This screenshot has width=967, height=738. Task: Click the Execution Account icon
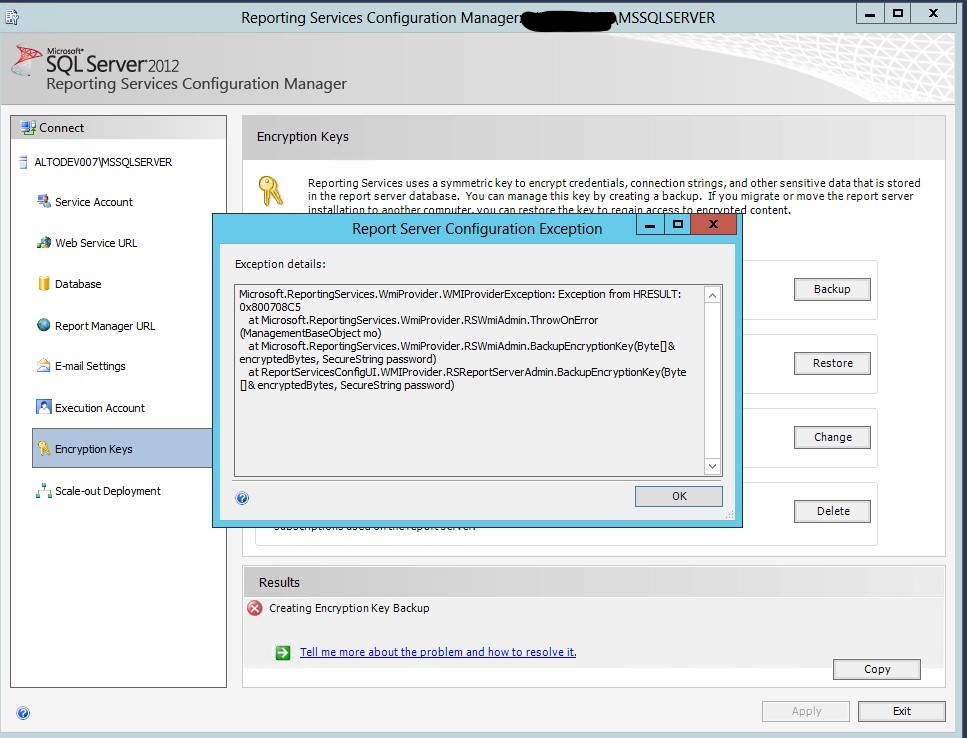coord(43,407)
